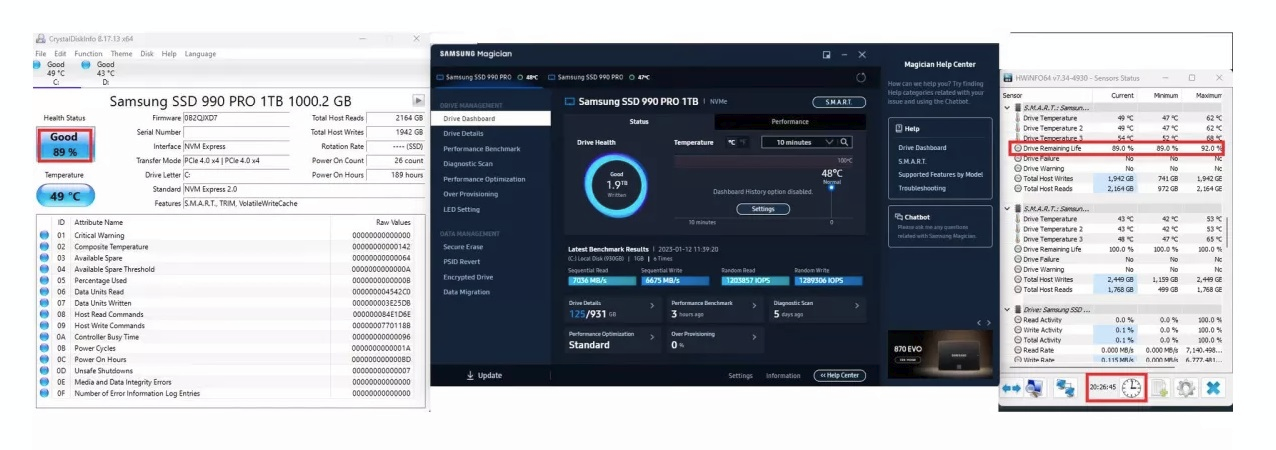Open the Theme menu in CrystalDiskInfo
1276x450 pixels.
point(121,54)
